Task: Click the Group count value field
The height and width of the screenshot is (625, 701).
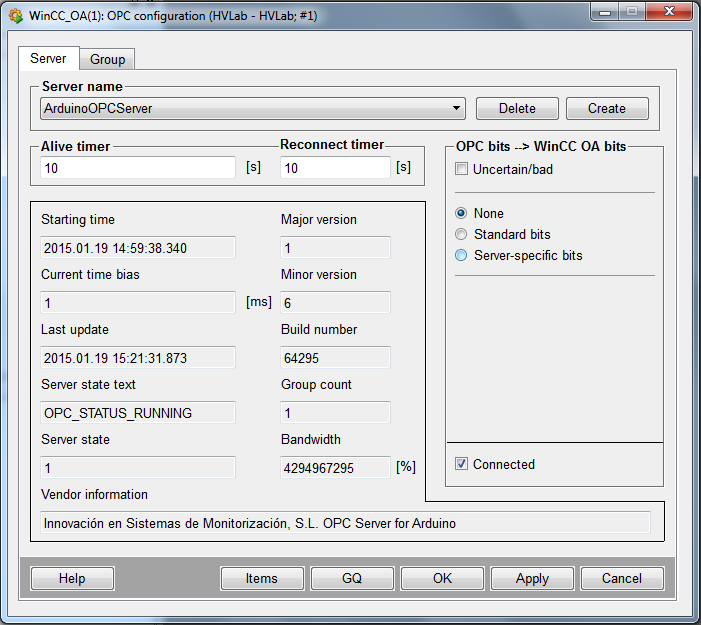Action: pyautogui.click(x=335, y=413)
